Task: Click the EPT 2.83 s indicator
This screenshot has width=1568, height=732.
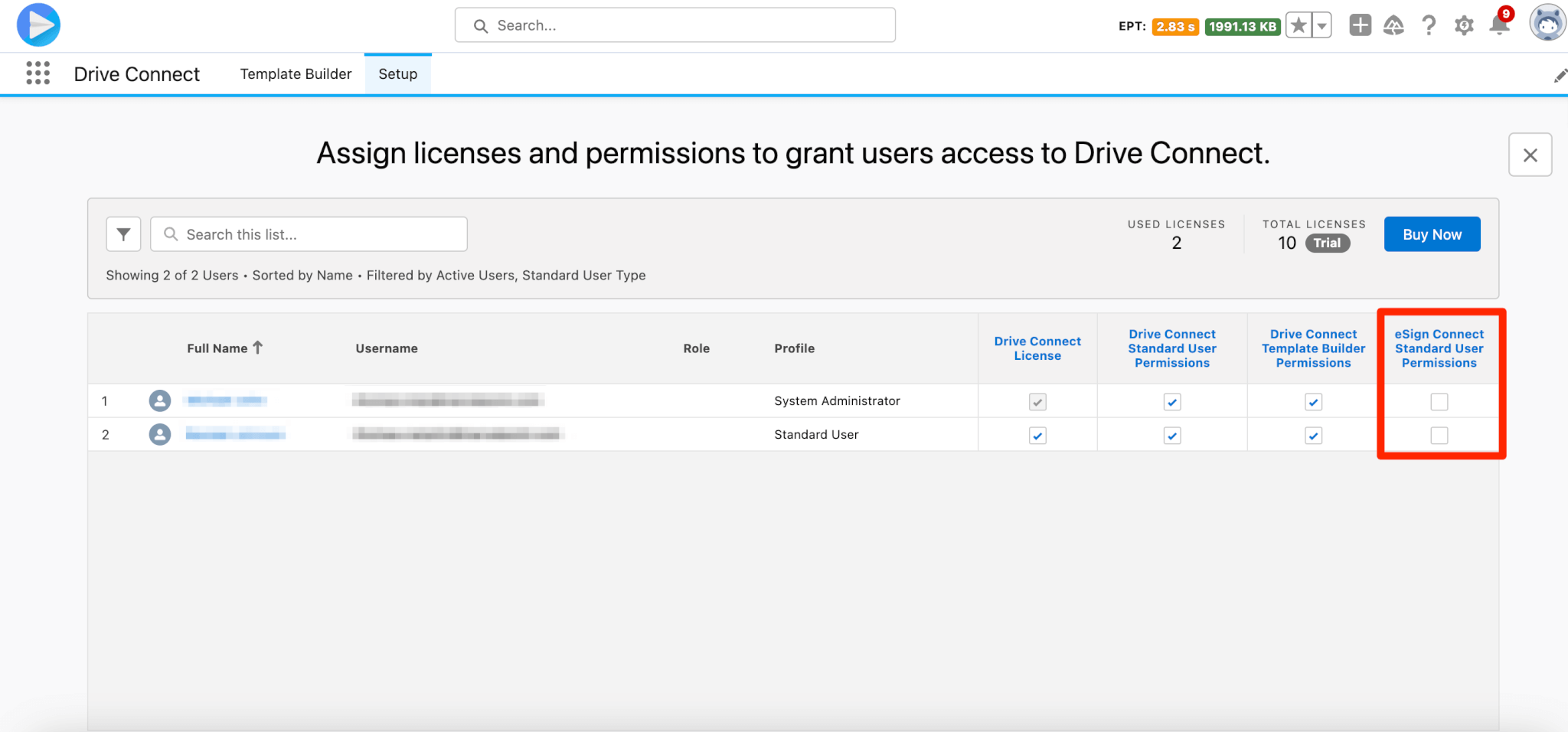Action: pyautogui.click(x=1175, y=27)
